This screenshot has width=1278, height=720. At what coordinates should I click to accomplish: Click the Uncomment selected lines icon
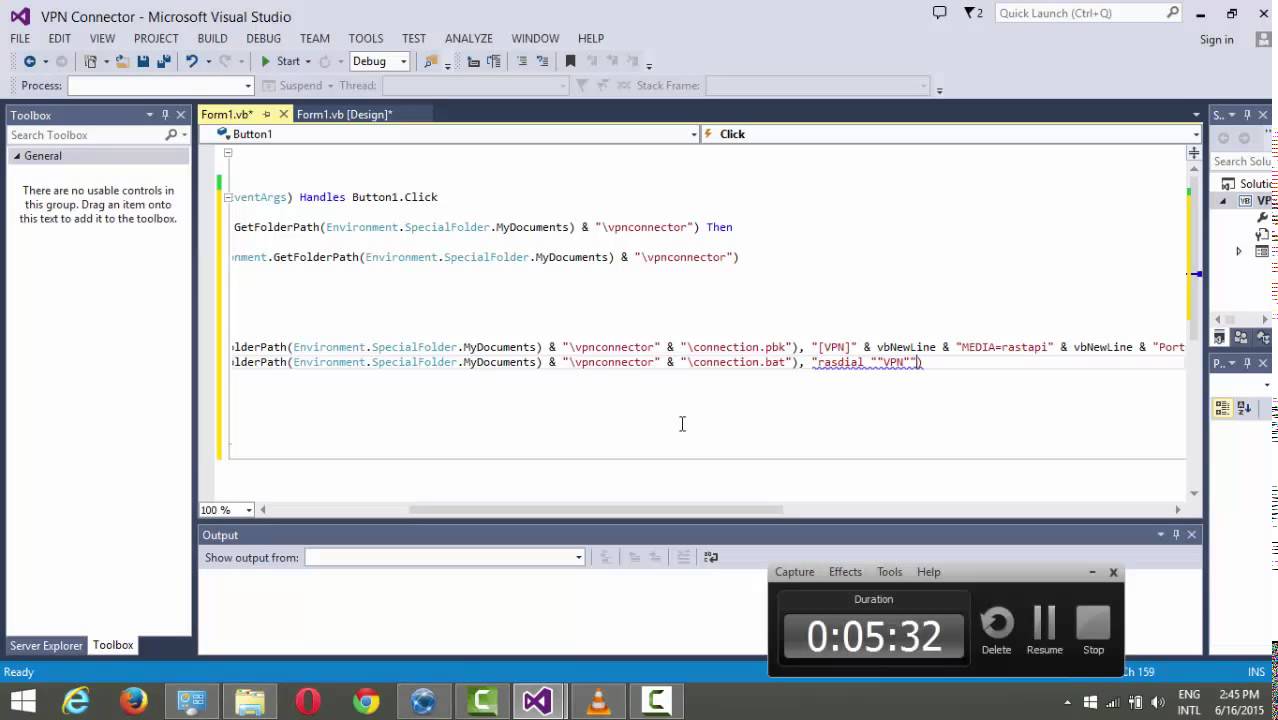pyautogui.click(x=541, y=62)
